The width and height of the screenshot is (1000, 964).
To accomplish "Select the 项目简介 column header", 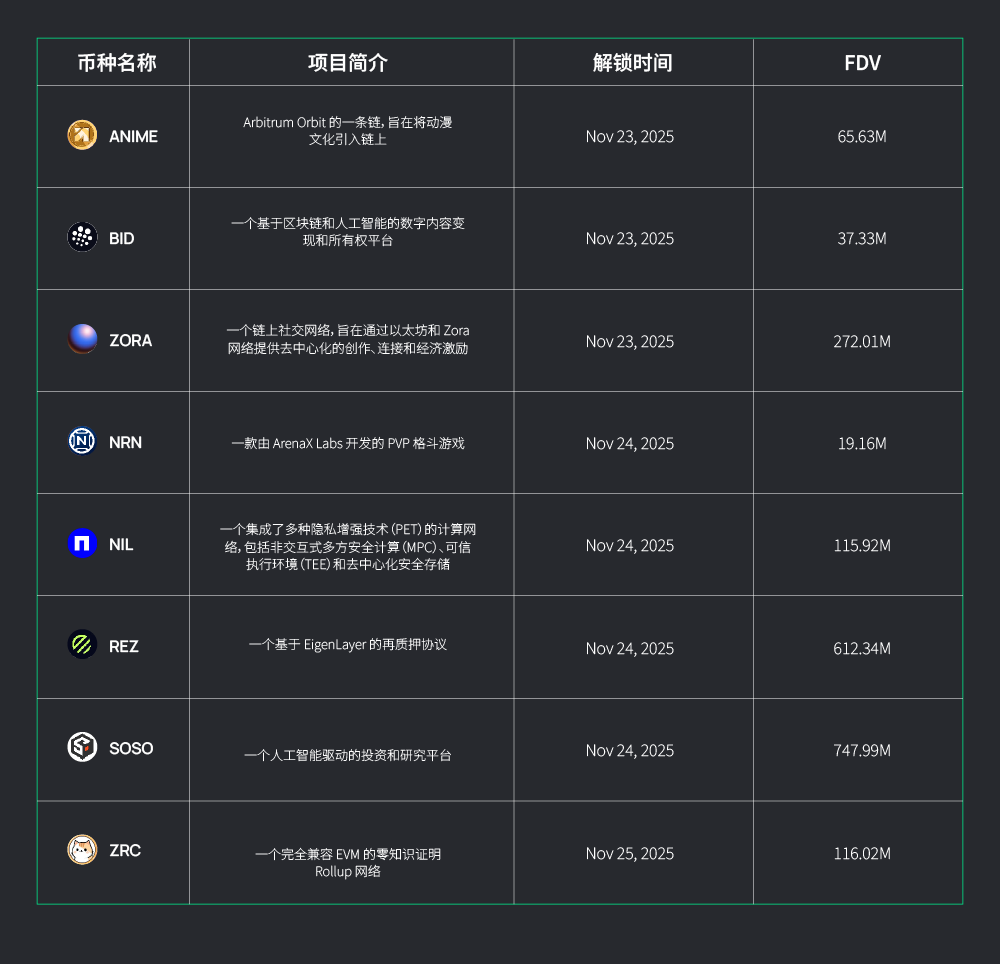I will (348, 63).
